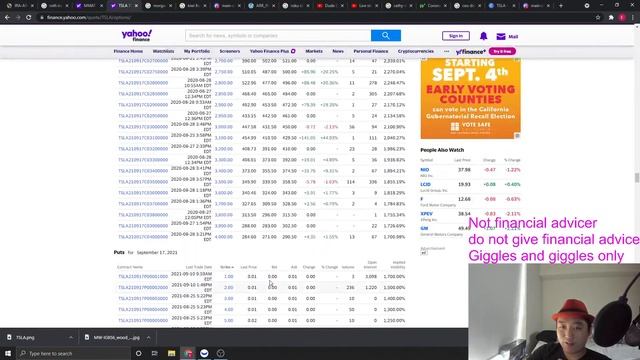
Task: Click the ad close icon
Action: click(517, 136)
